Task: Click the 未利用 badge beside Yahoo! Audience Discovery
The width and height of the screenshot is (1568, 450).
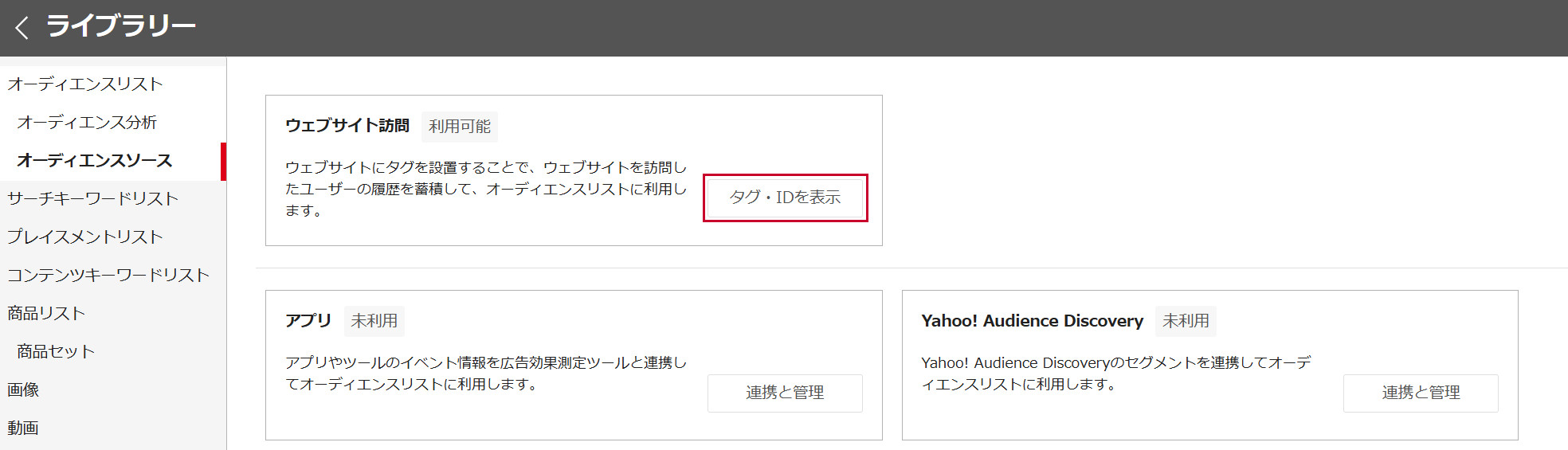Action: 1186,321
